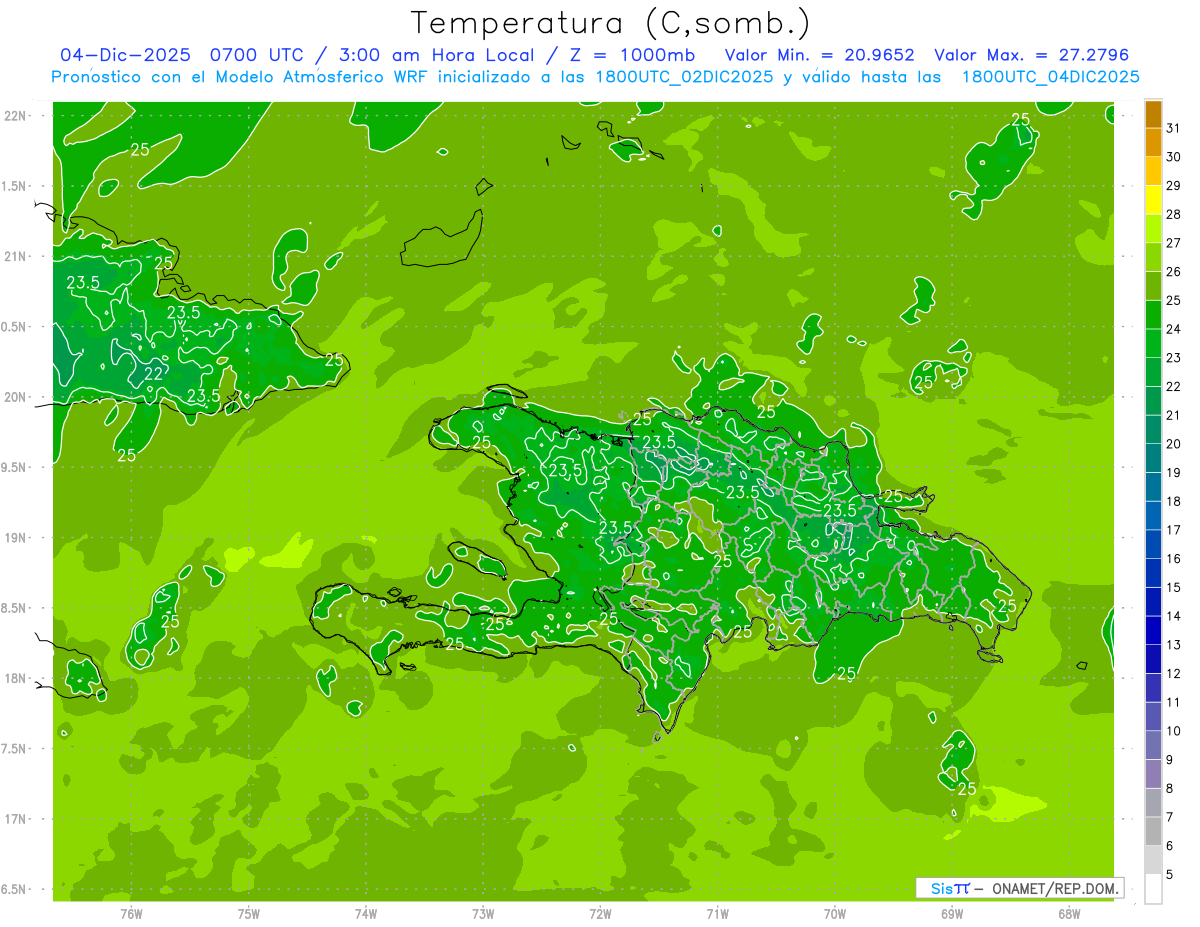Image resolution: width=1200 pixels, height=927 pixels.
Task: Click the 74W longitude axis label
Action: click(x=366, y=914)
